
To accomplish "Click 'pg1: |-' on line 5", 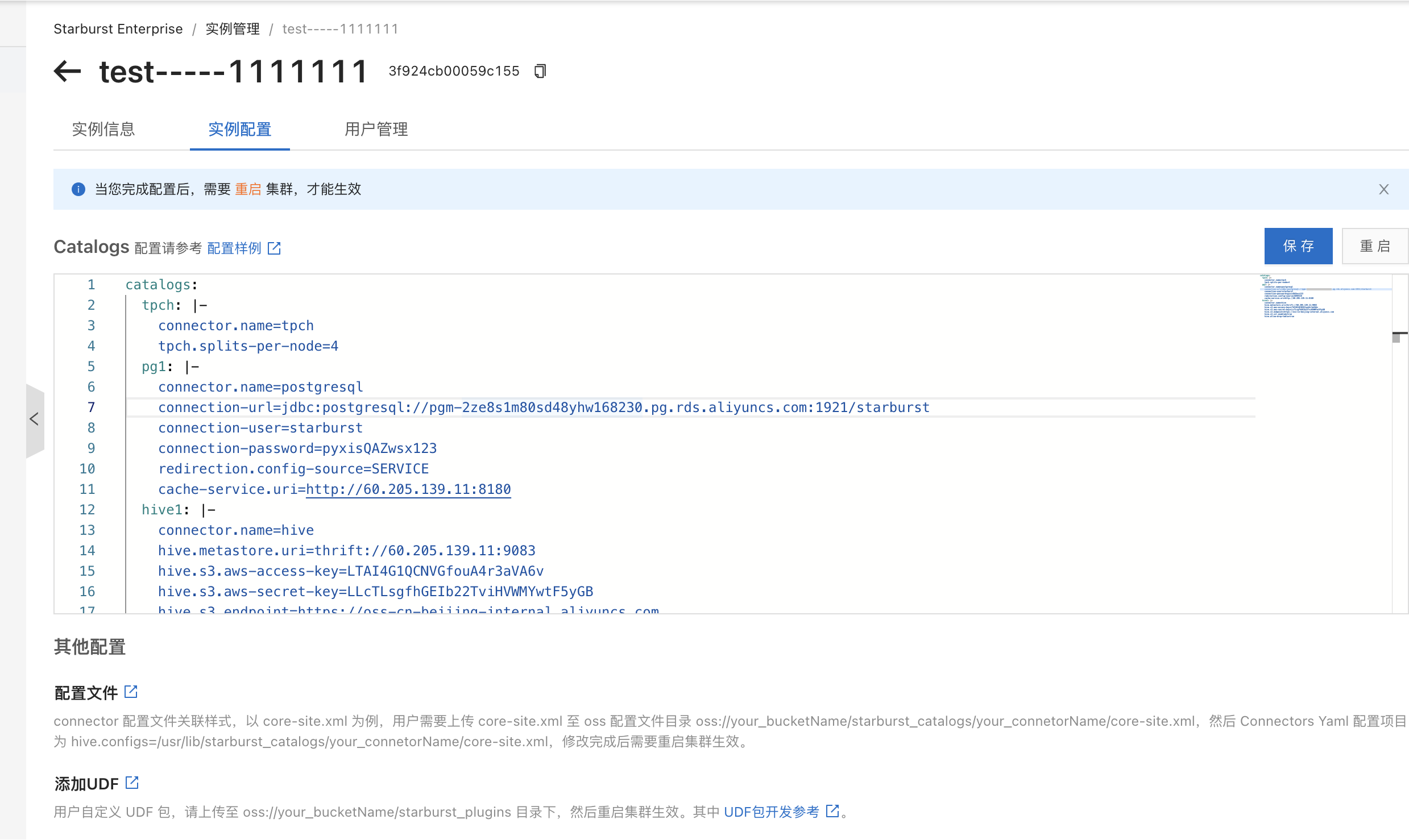I will tap(171, 367).
